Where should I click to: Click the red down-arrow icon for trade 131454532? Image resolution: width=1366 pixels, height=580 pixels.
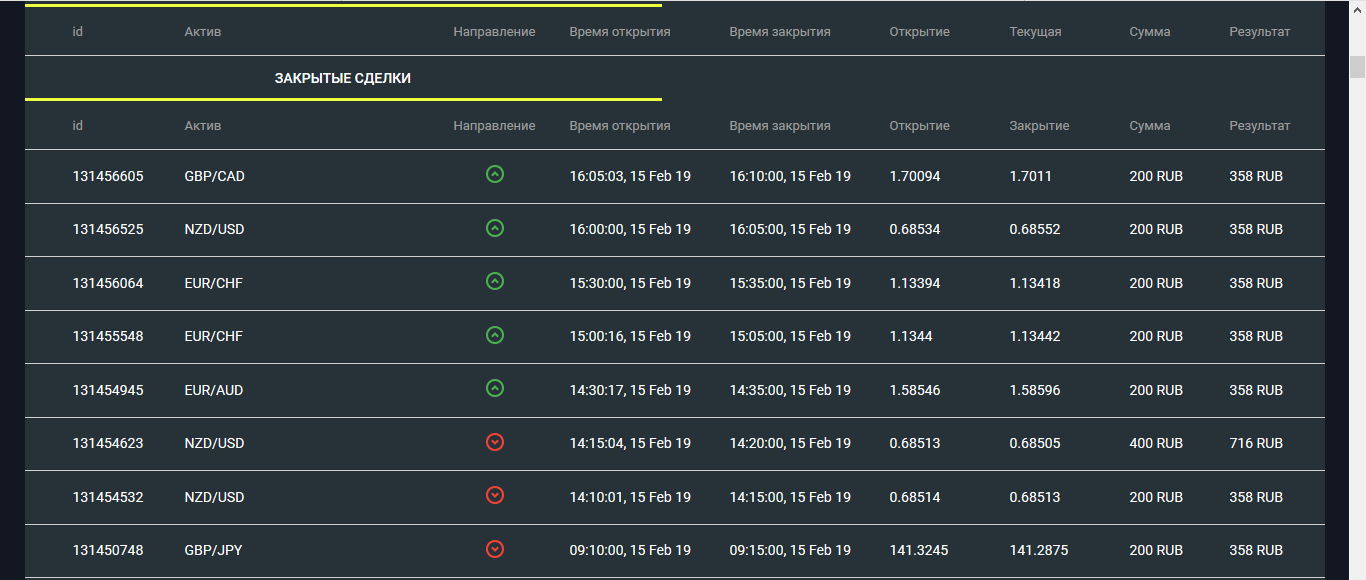(x=494, y=495)
